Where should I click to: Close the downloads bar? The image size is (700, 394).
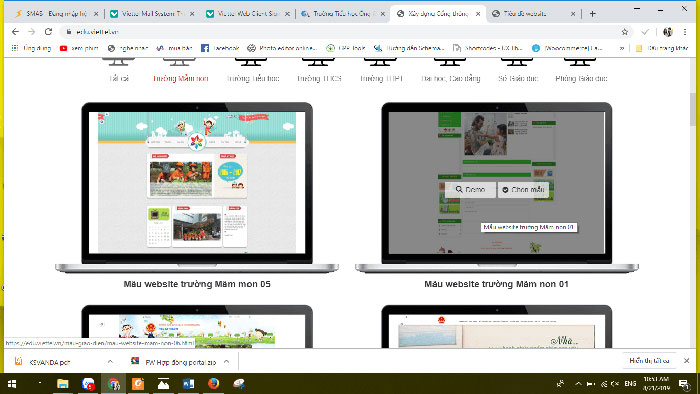[x=687, y=361]
